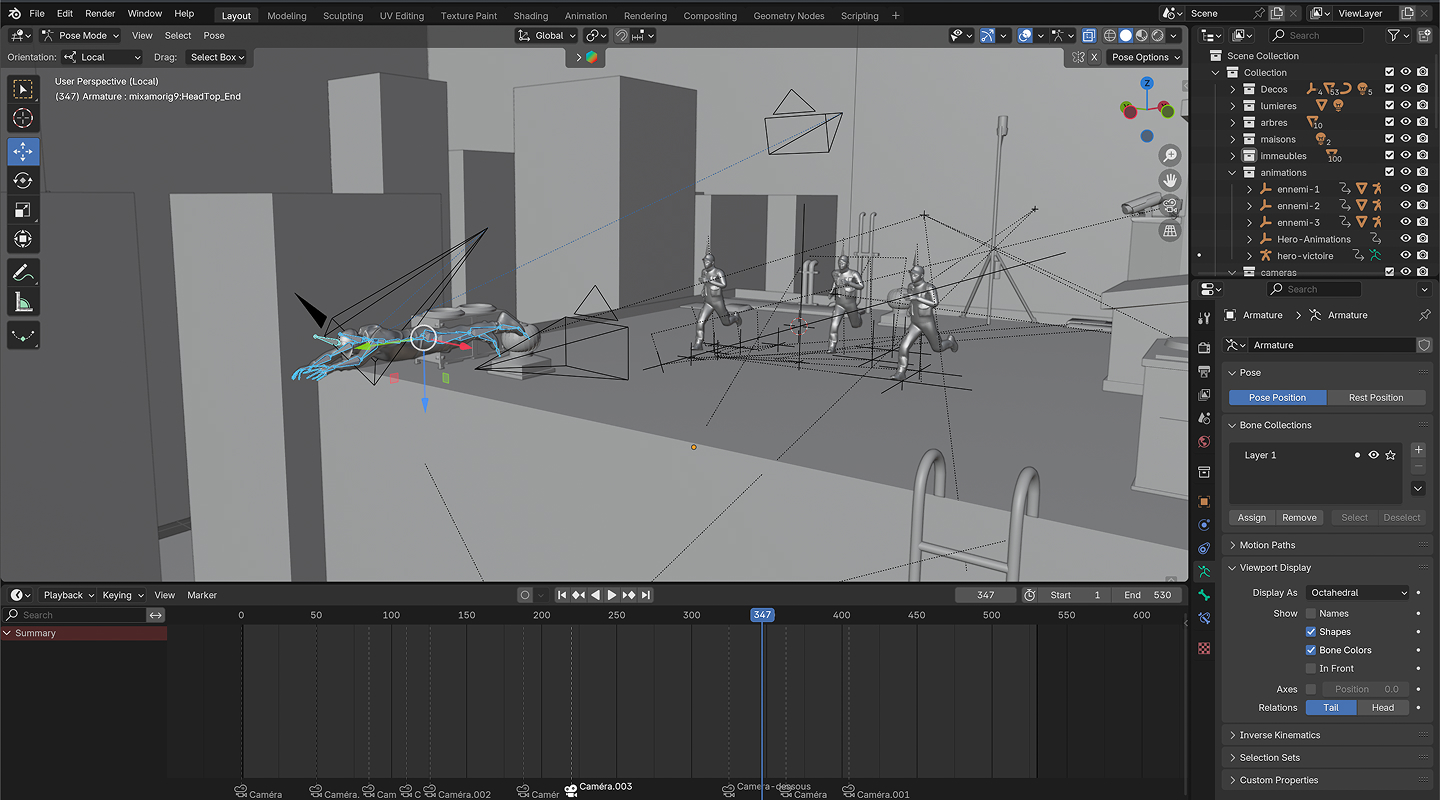Click the zoom magnifier viewport icon
This screenshot has height=800, width=1440.
click(x=1169, y=155)
